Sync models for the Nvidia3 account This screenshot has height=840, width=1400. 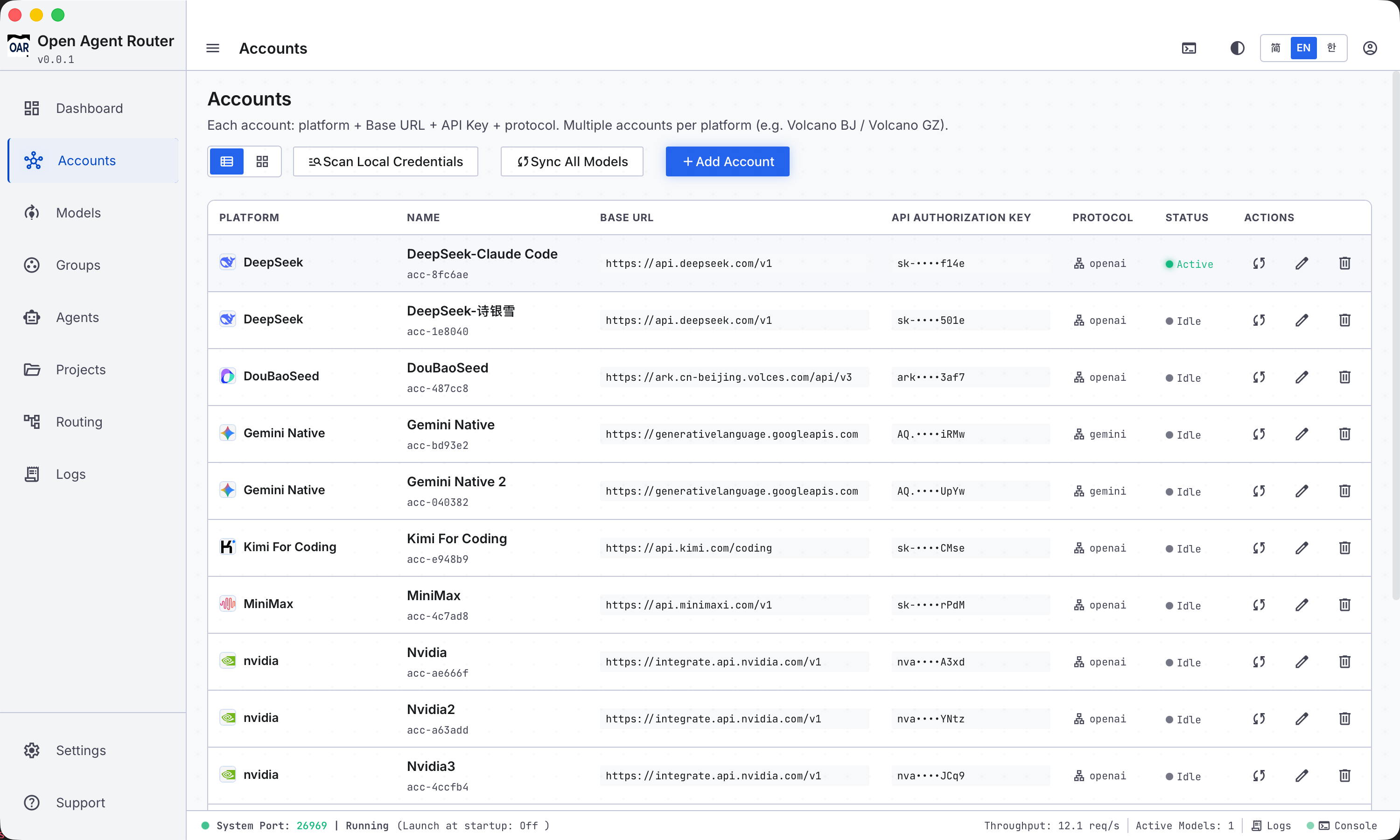[1259, 776]
